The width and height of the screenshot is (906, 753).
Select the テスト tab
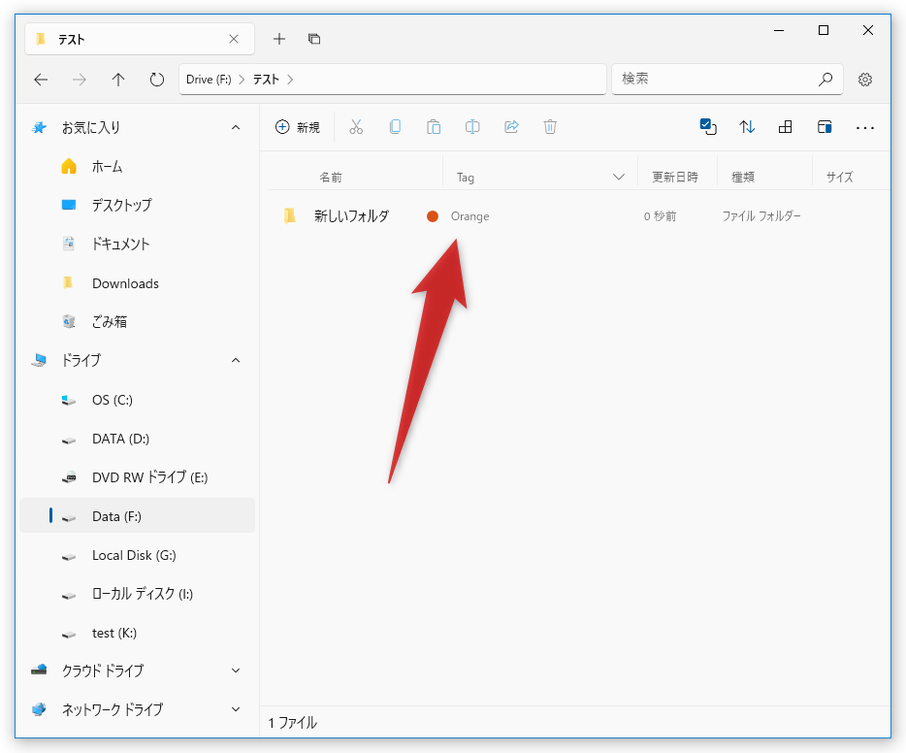click(x=139, y=39)
